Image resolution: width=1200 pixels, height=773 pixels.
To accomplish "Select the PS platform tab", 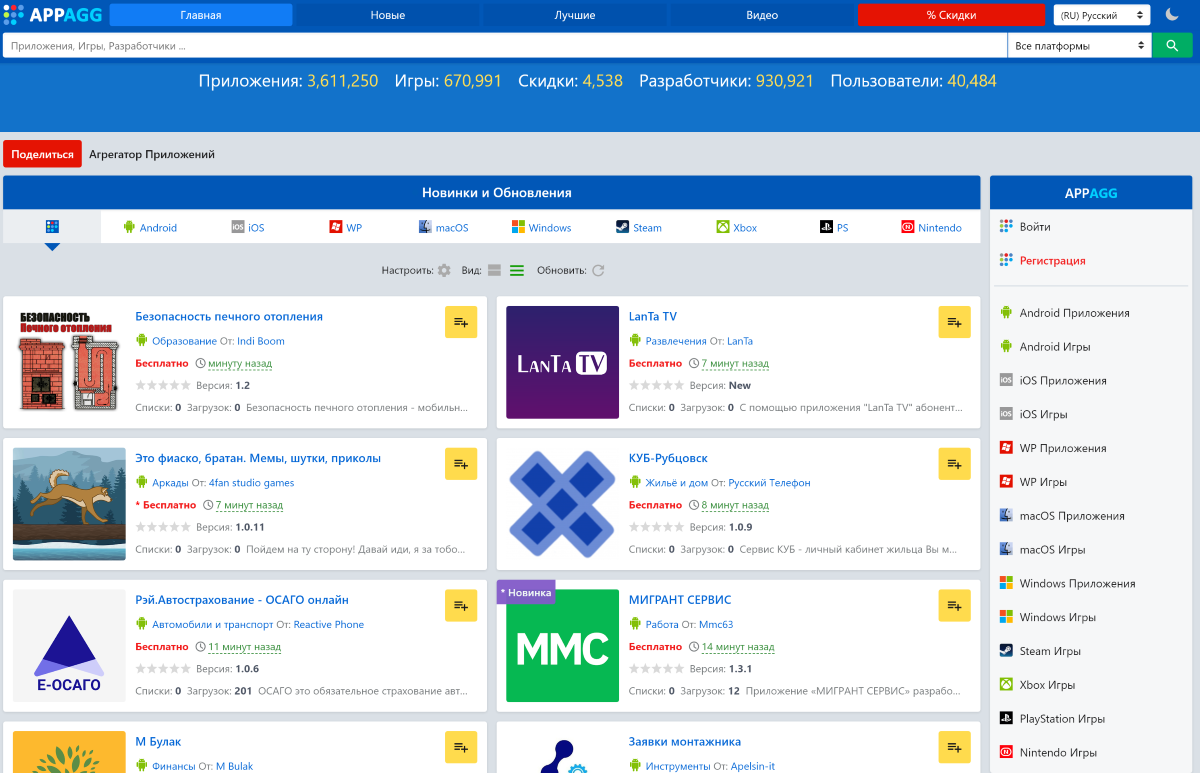I will (834, 227).
